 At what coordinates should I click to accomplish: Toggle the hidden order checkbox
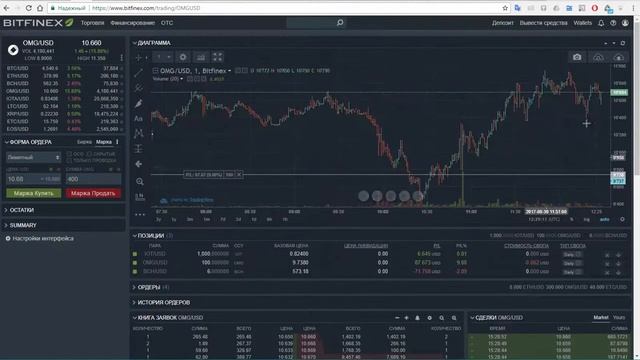(89, 154)
